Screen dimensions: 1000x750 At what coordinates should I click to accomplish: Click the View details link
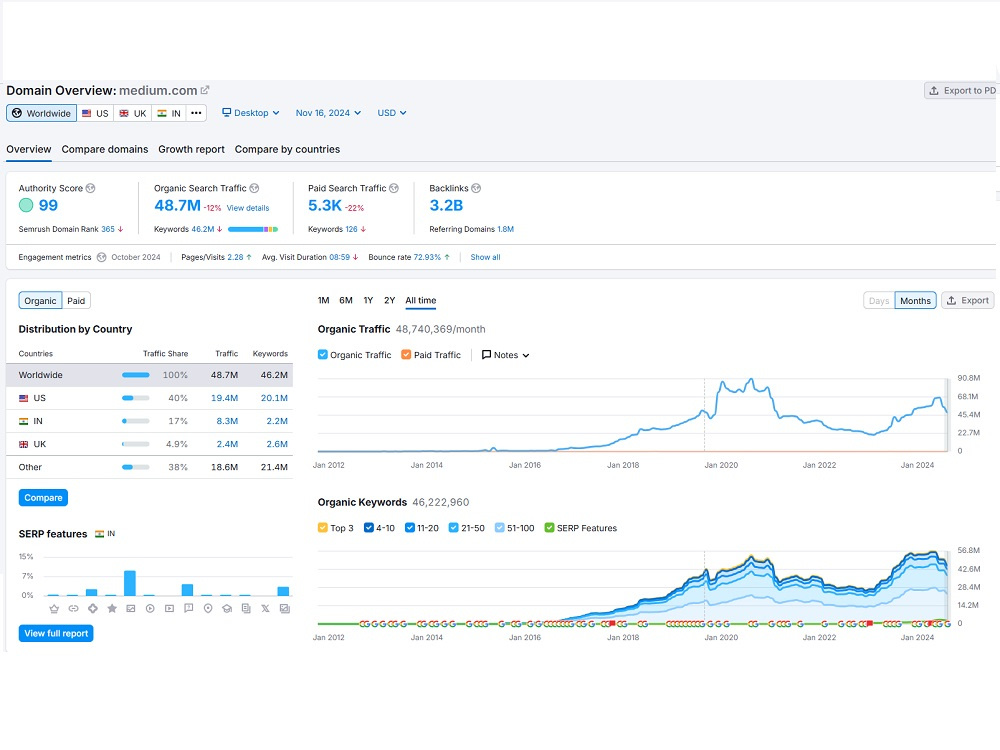[248, 208]
